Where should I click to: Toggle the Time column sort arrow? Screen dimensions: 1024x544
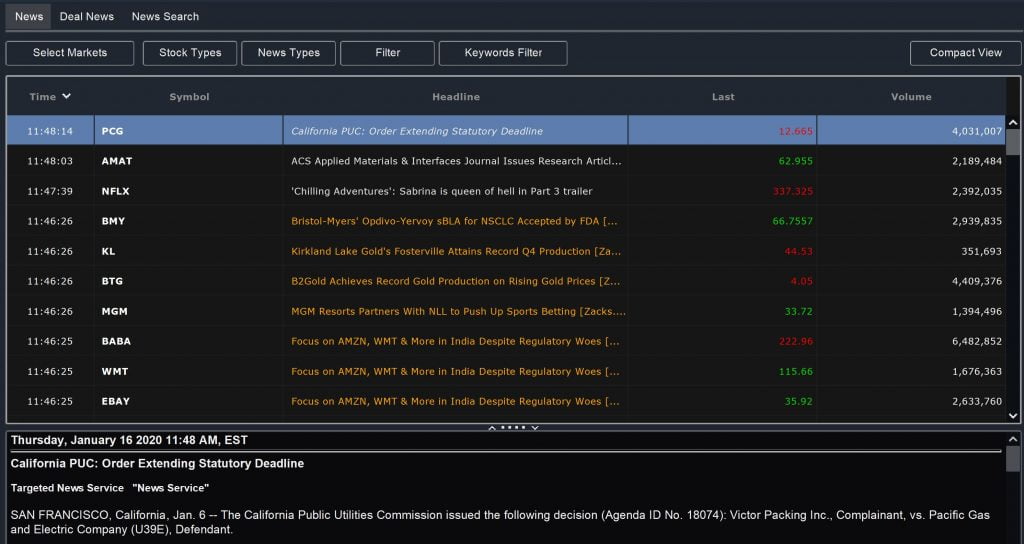click(x=66, y=96)
